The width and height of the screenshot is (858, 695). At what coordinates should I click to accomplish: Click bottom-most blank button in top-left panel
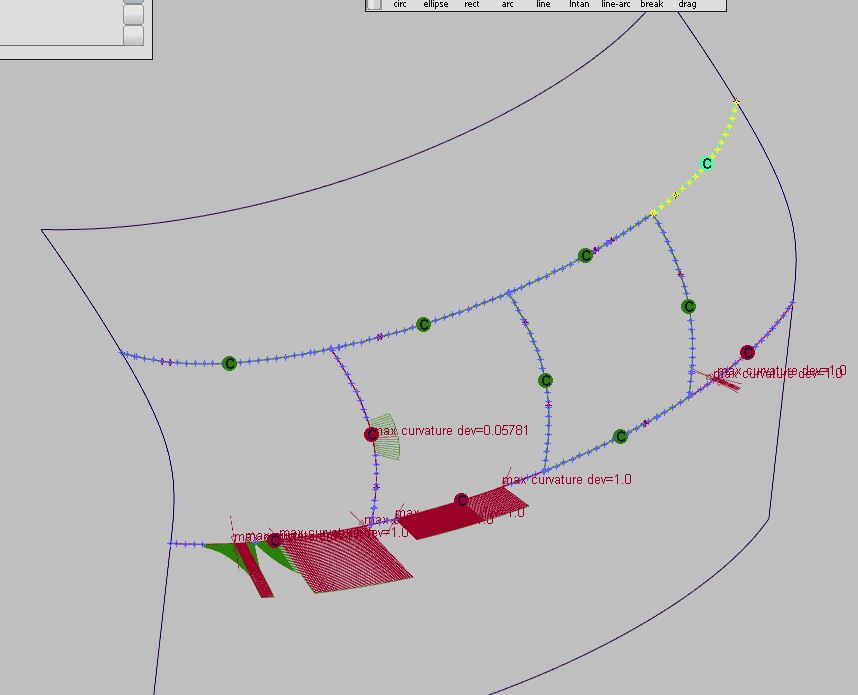pos(134,36)
